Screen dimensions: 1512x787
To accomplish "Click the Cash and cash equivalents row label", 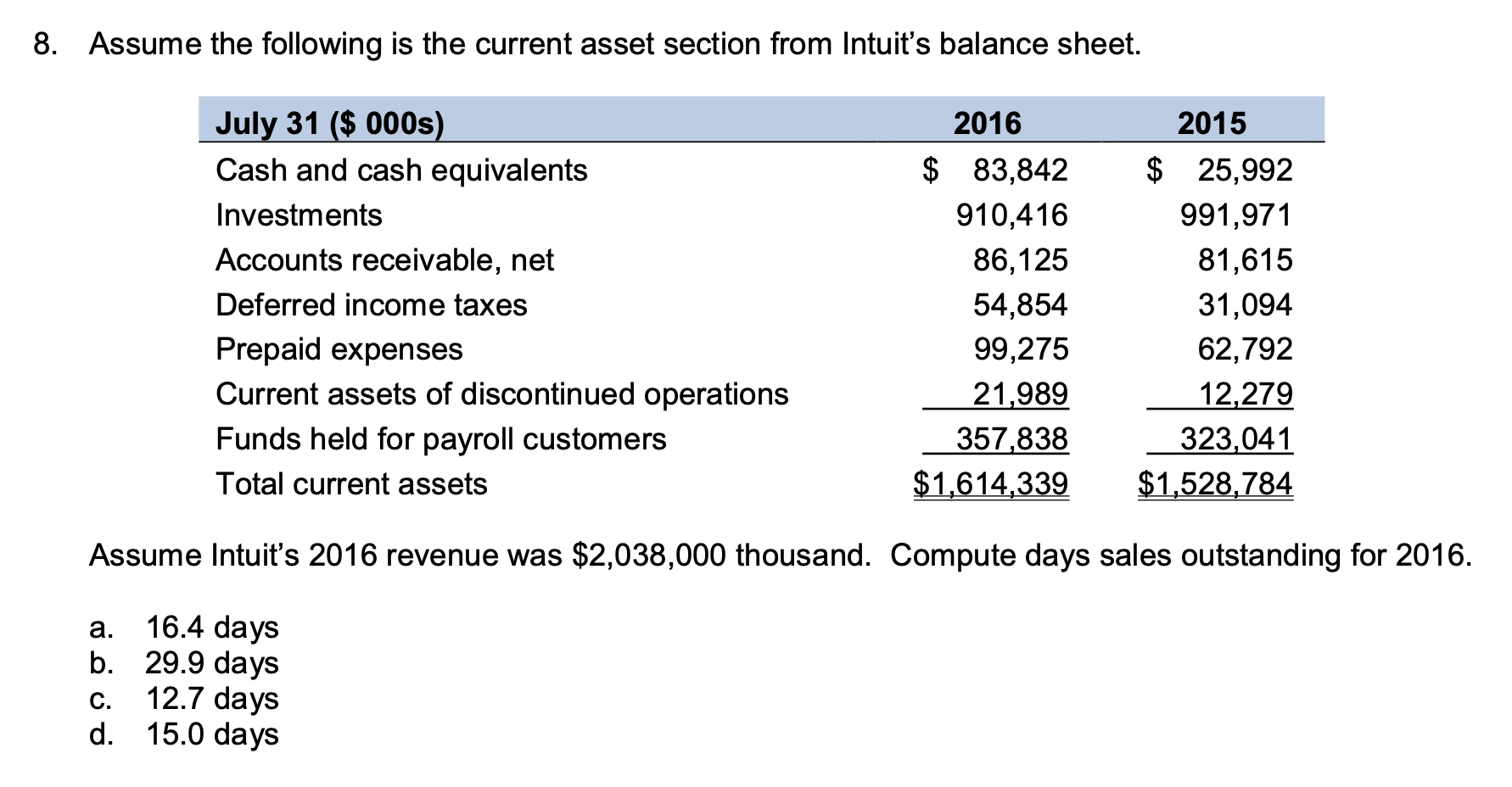I will pyautogui.click(x=401, y=170).
